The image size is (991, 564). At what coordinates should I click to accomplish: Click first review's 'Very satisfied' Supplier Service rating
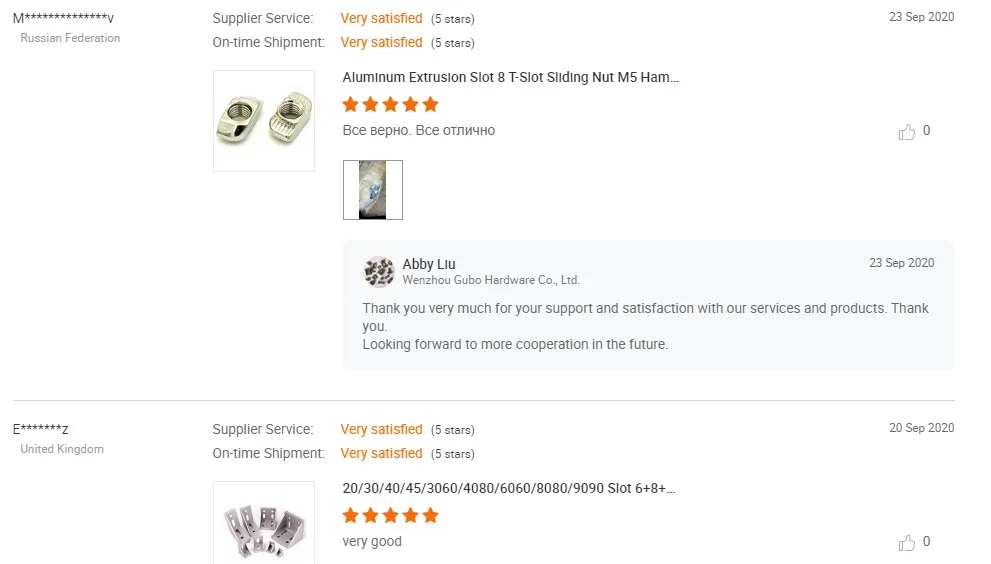coord(381,18)
